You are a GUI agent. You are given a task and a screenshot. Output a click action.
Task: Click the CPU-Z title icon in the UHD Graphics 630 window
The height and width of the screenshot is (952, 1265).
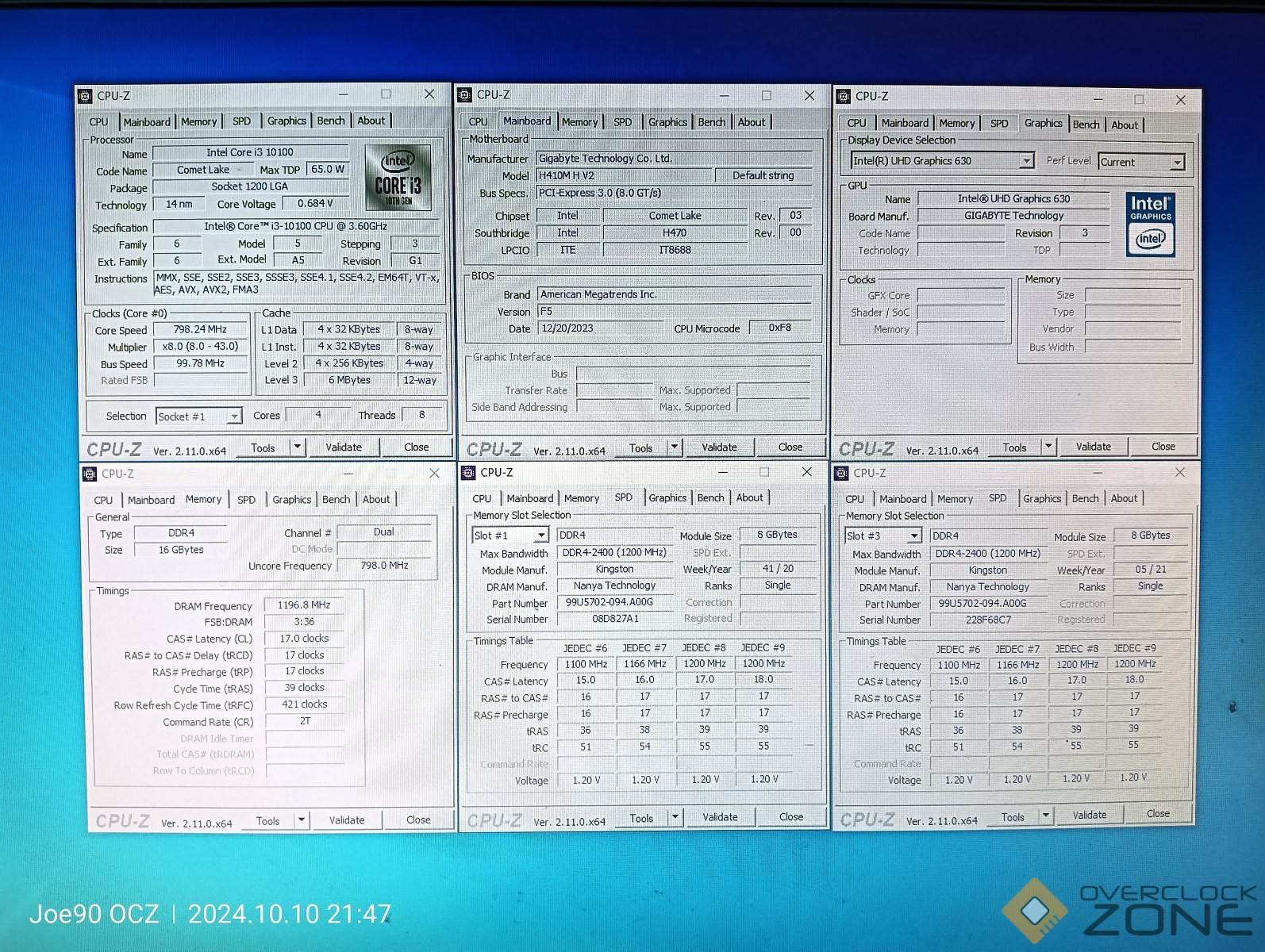point(844,97)
